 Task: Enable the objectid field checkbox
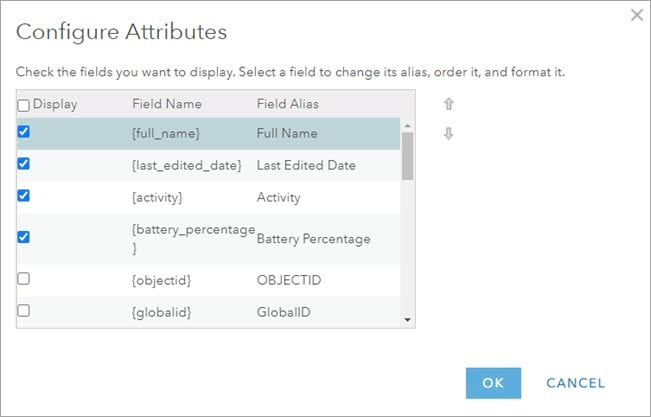pyautogui.click(x=24, y=279)
